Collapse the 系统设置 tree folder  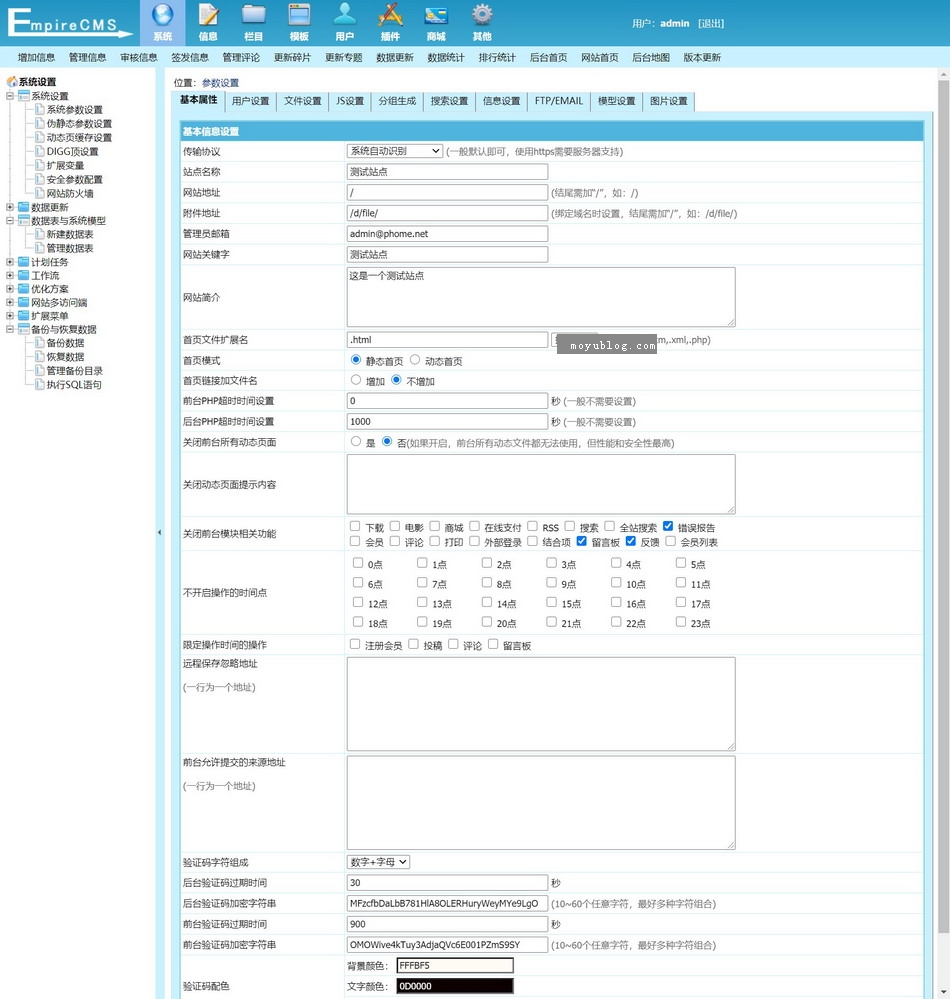click(10, 96)
